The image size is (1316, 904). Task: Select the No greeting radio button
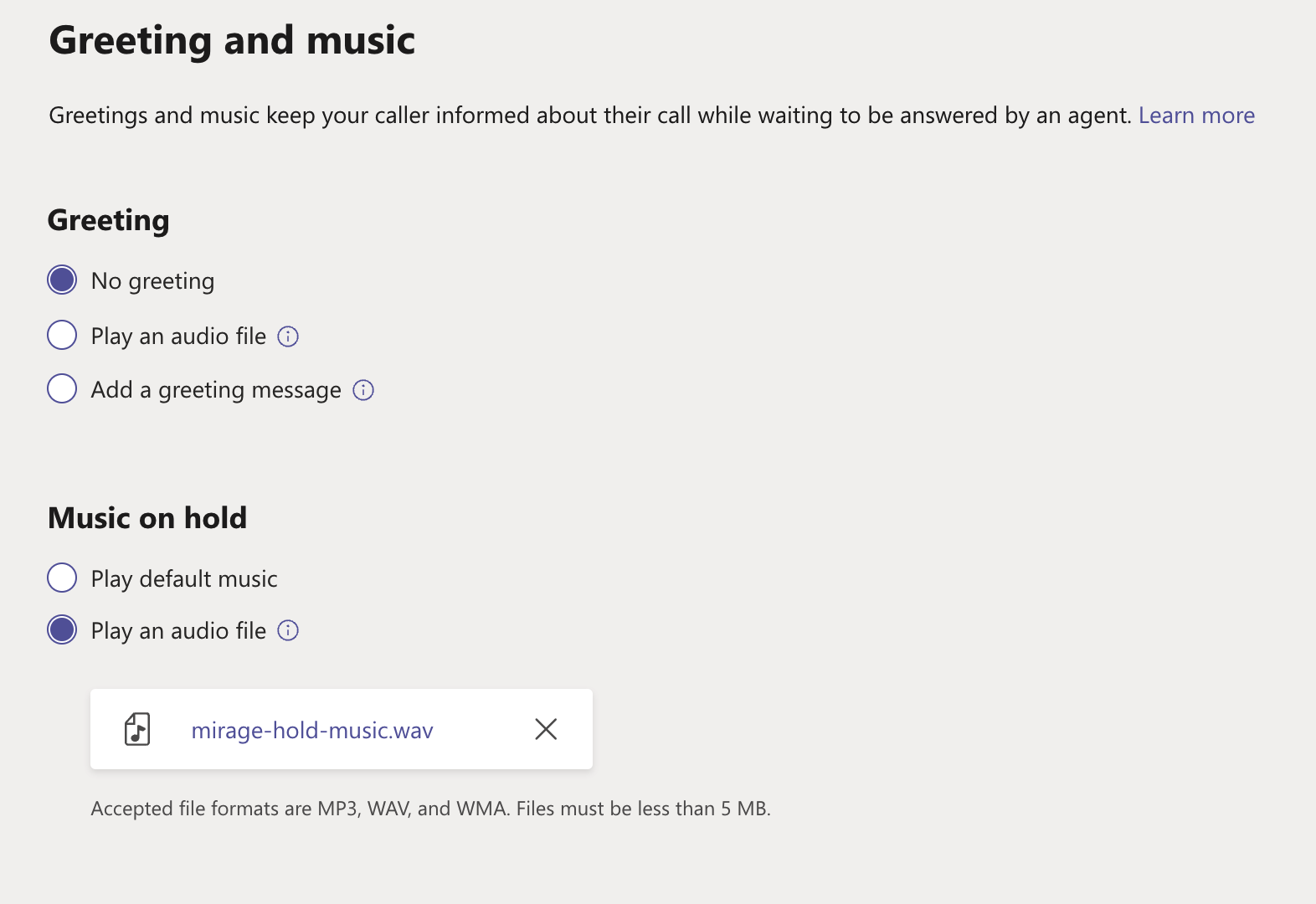62,280
